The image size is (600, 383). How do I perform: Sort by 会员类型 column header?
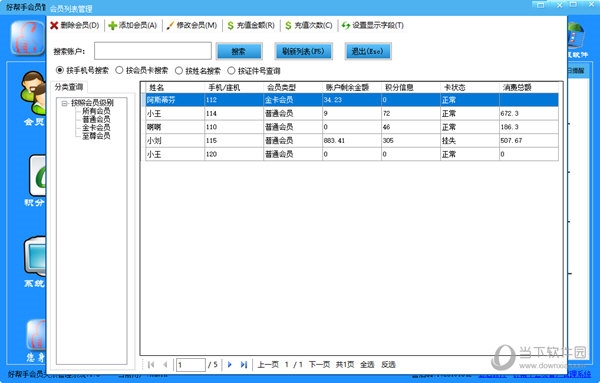tap(293, 88)
